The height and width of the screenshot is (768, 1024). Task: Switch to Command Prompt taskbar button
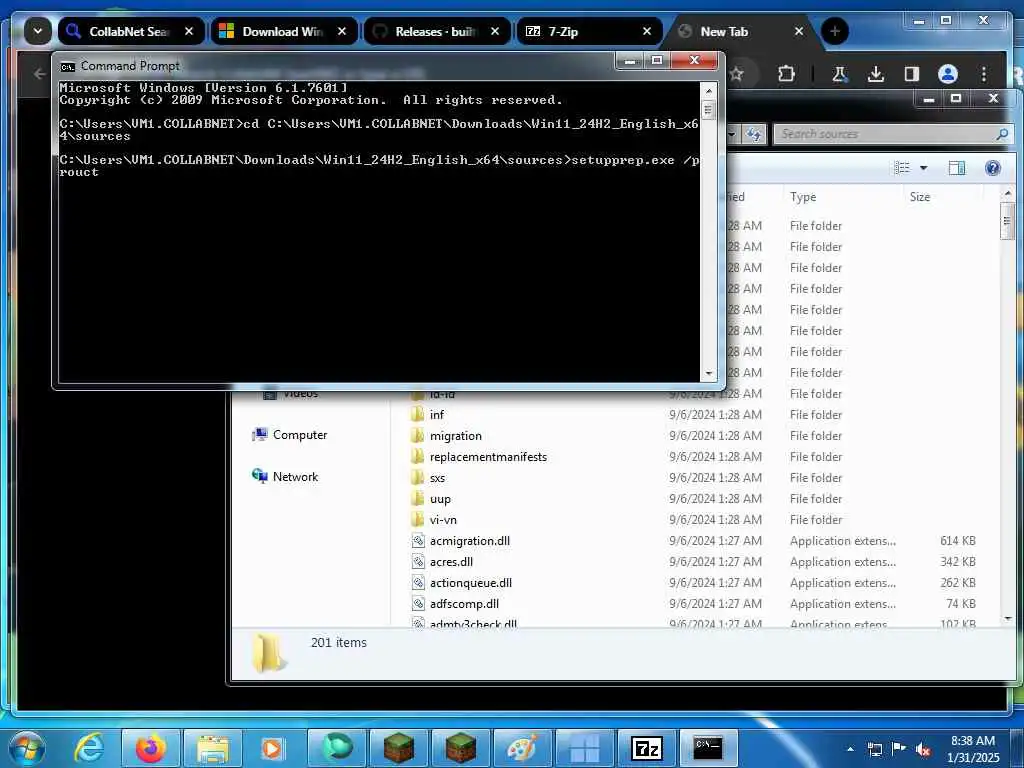click(x=708, y=748)
